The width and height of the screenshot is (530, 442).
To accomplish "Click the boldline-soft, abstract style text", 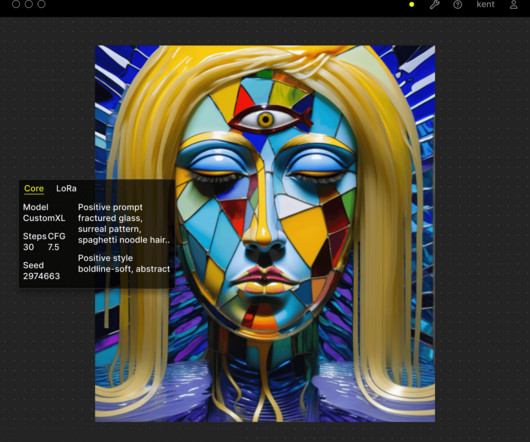I will tap(124, 269).
